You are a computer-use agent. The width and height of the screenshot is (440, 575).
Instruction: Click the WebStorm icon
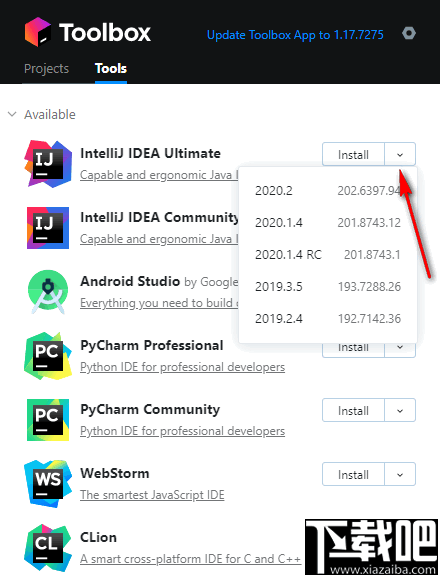(48, 484)
